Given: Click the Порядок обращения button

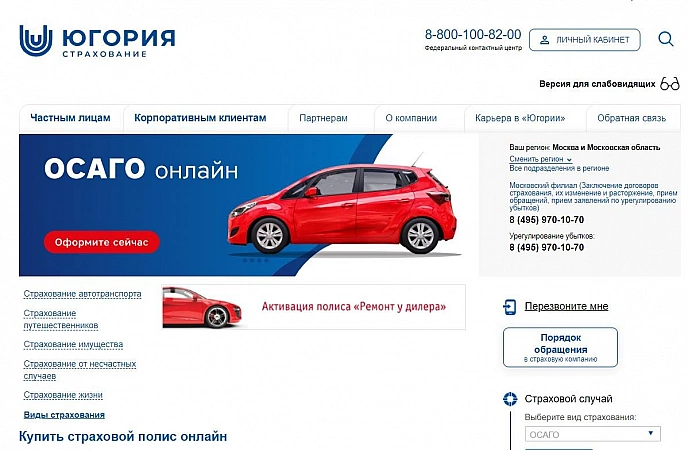Looking at the screenshot, I should coord(560,347).
